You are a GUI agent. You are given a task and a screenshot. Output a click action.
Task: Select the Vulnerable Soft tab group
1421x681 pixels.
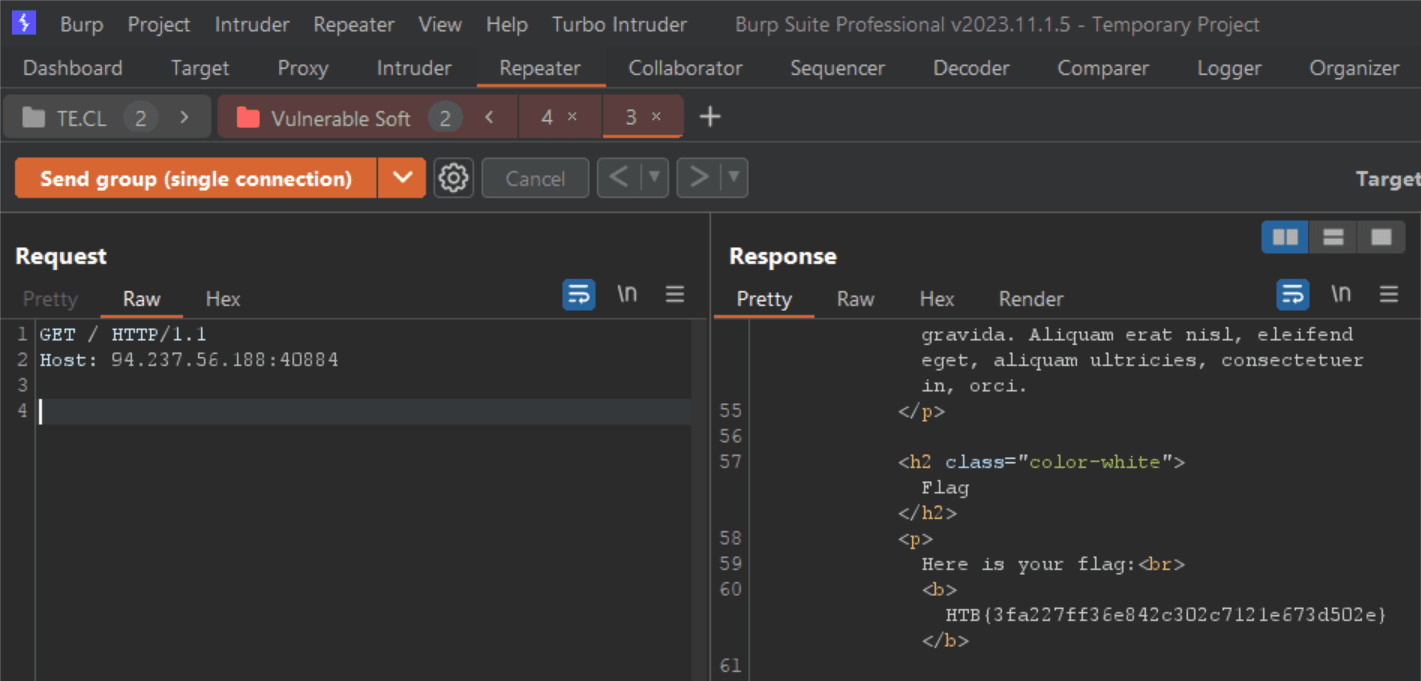tap(341, 118)
